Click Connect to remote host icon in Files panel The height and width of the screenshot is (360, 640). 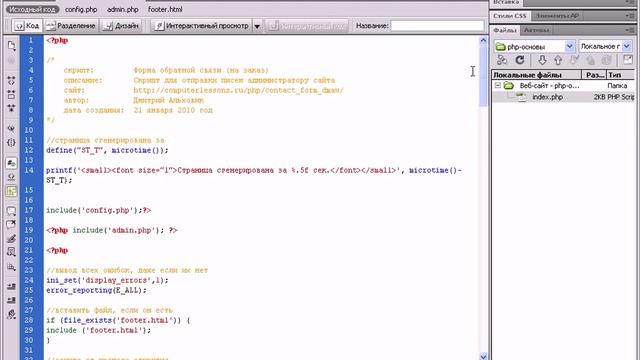pyautogui.click(x=502, y=60)
